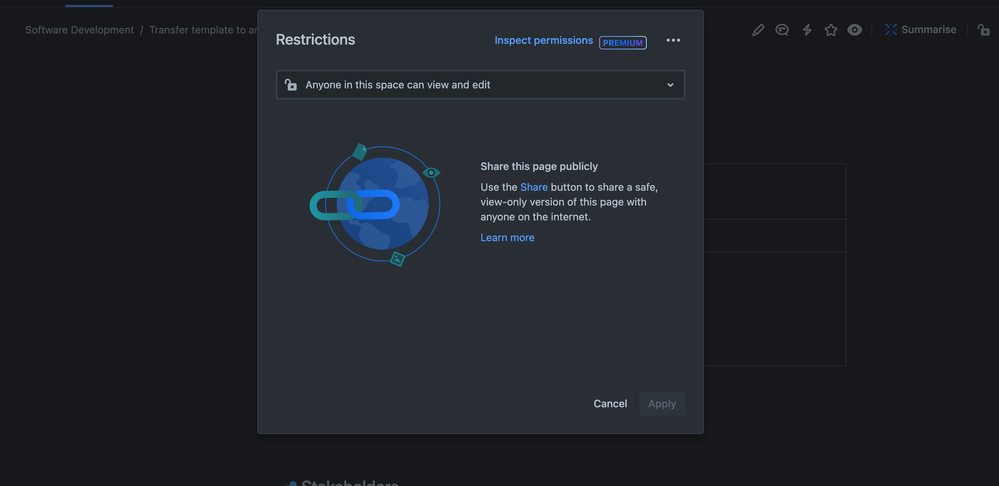
Task: Click the globe and chain link illustration
Action: pyautogui.click(x=375, y=204)
